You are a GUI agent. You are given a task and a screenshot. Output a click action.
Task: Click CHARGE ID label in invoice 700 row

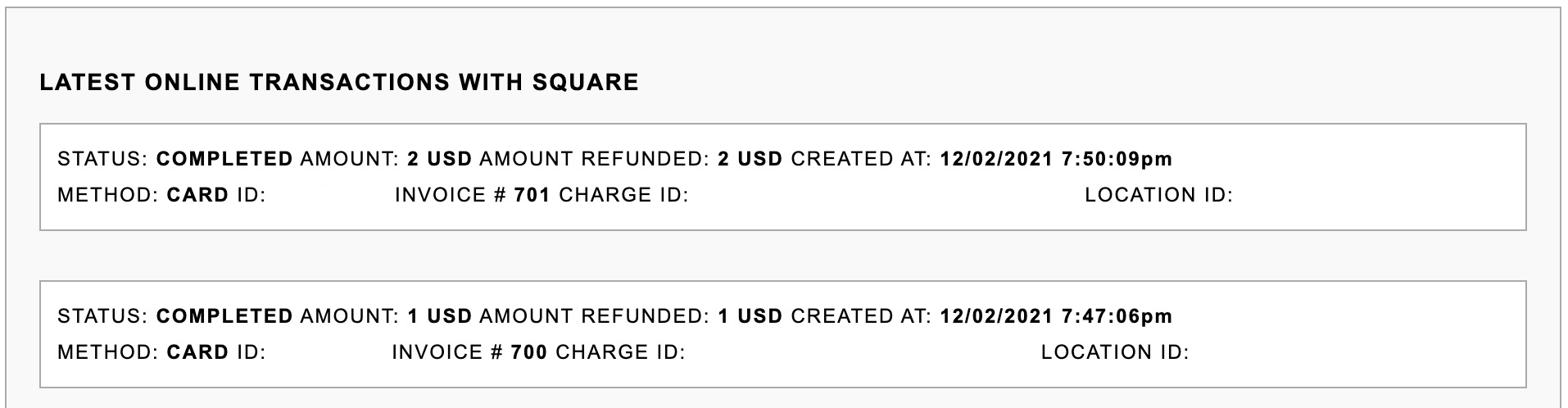pos(620,352)
